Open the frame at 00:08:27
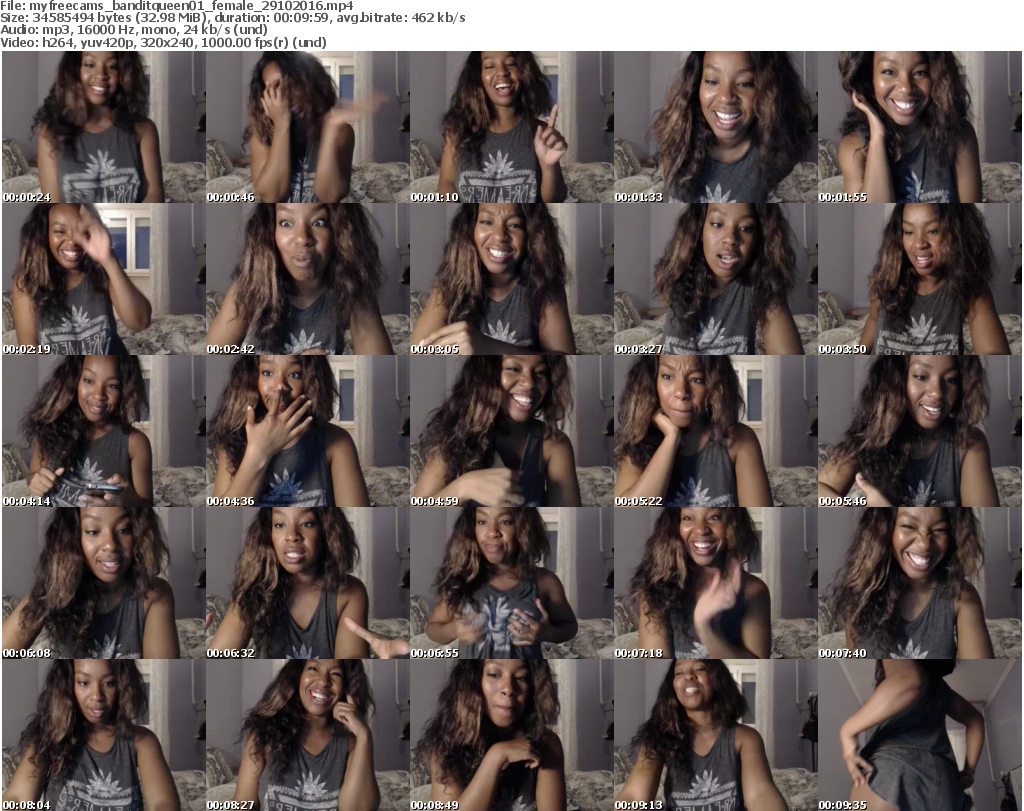This screenshot has width=1024, height=811. coord(307,735)
